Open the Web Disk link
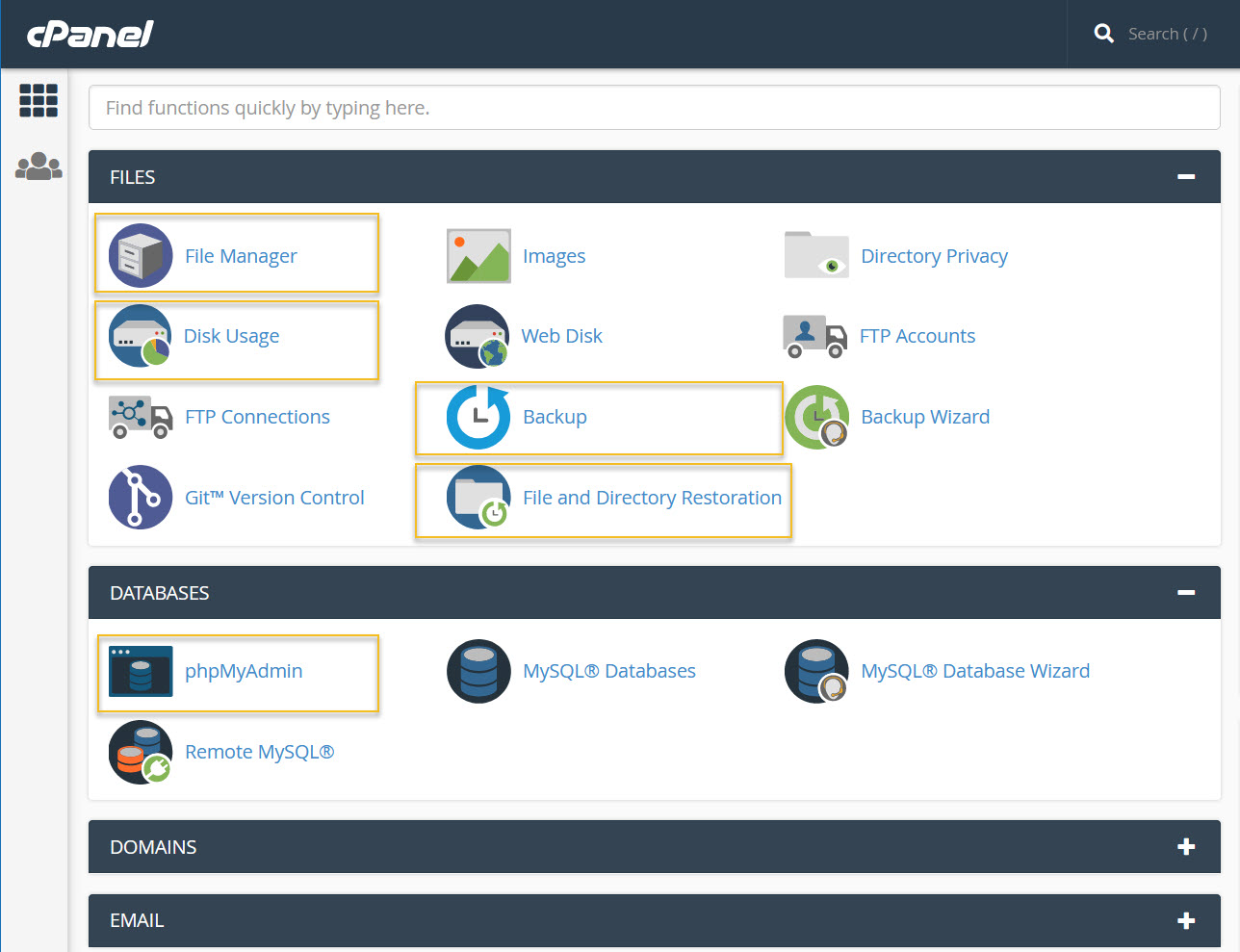 [x=561, y=336]
